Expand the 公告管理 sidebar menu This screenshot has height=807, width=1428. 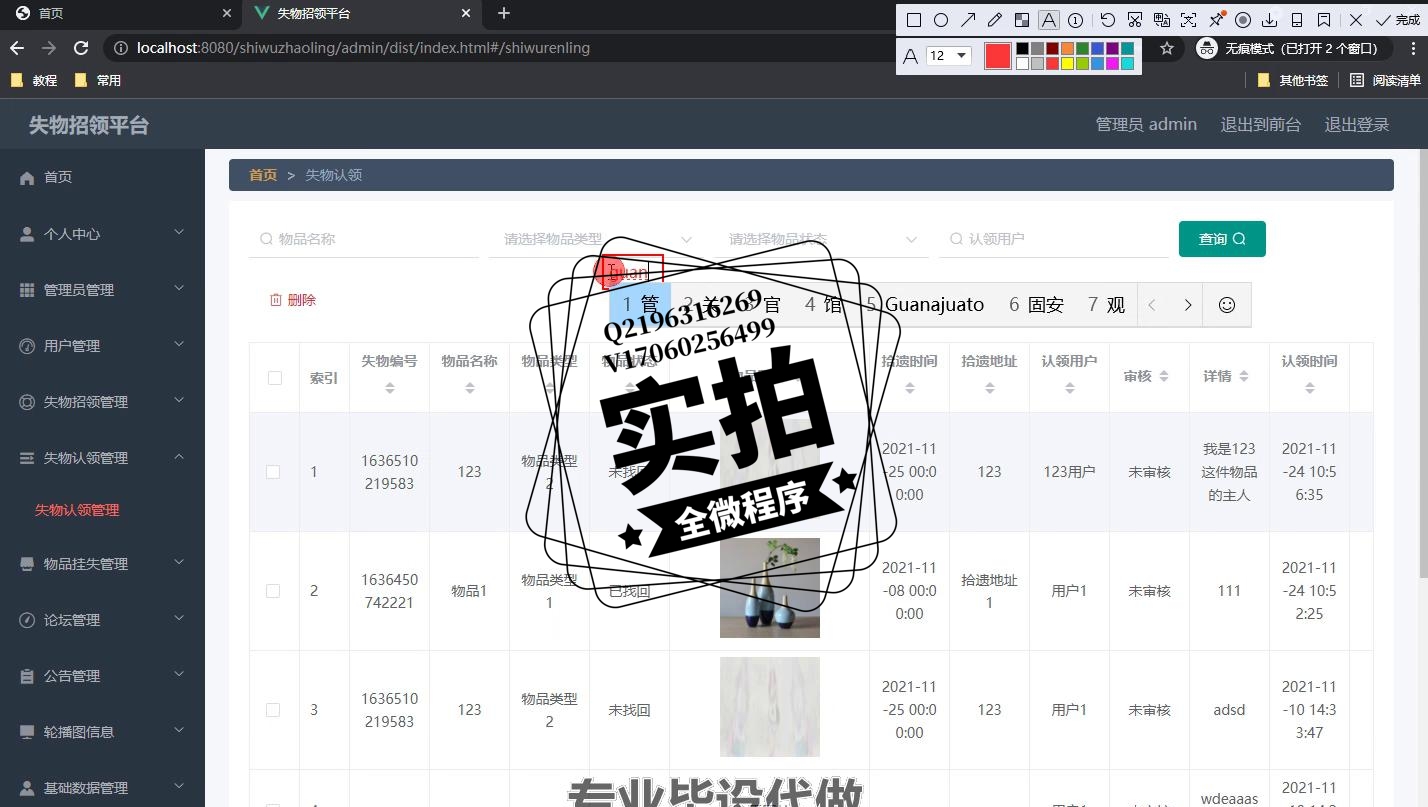coord(102,675)
